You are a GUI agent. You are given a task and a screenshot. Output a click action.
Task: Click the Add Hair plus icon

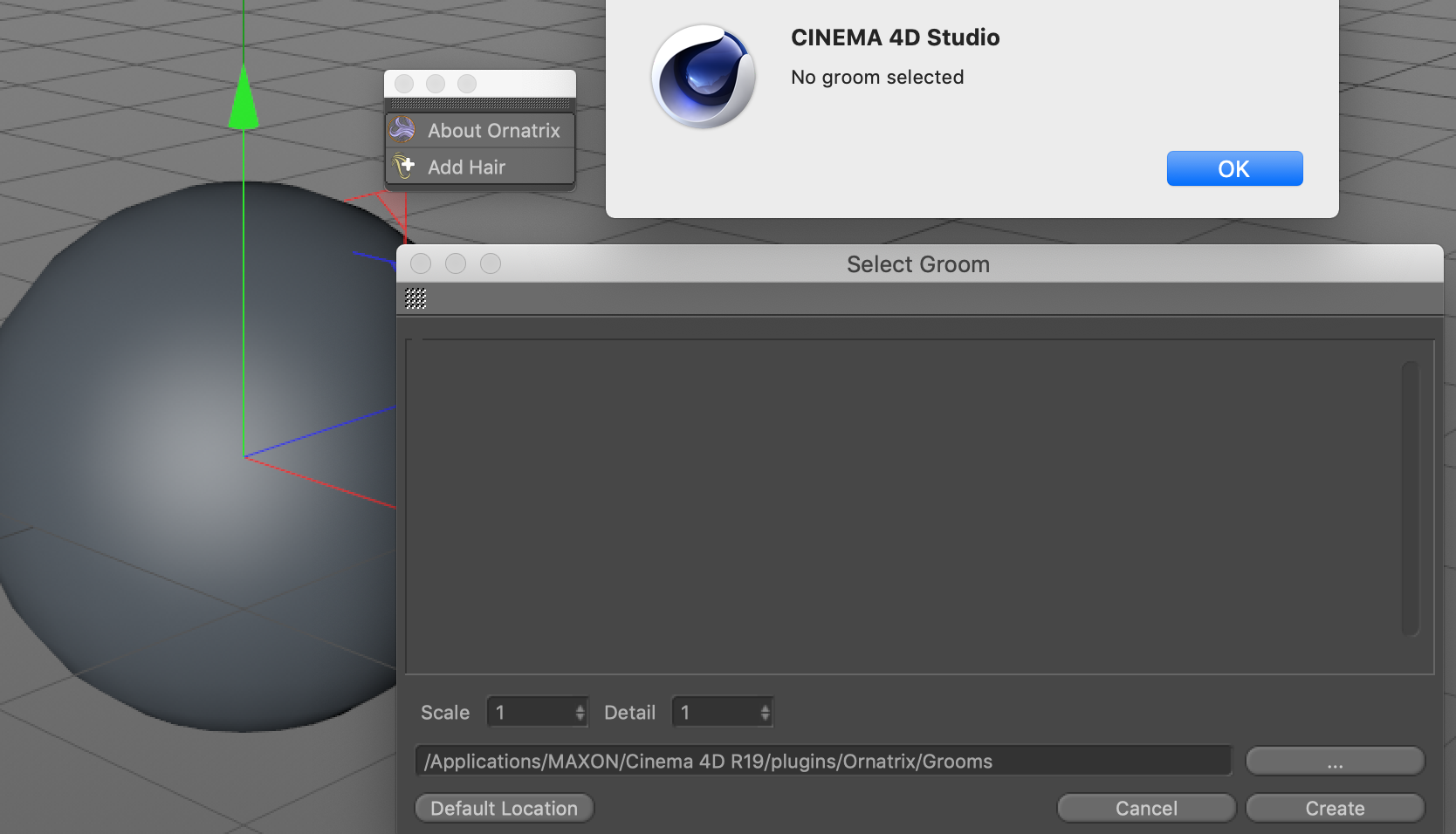(x=403, y=166)
